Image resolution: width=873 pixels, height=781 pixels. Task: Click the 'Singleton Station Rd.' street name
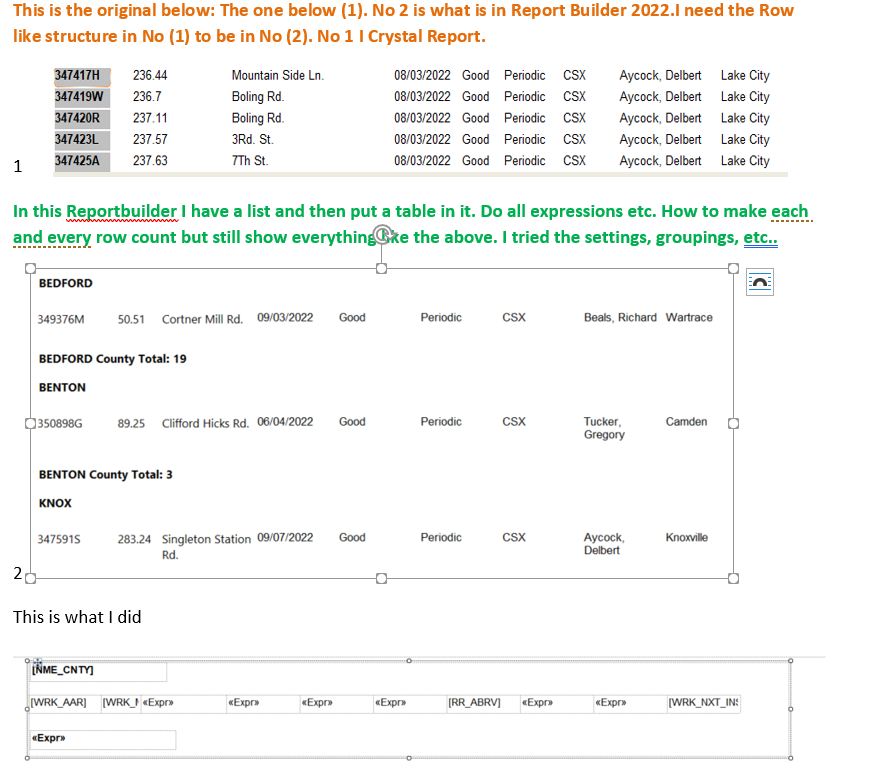[207, 547]
